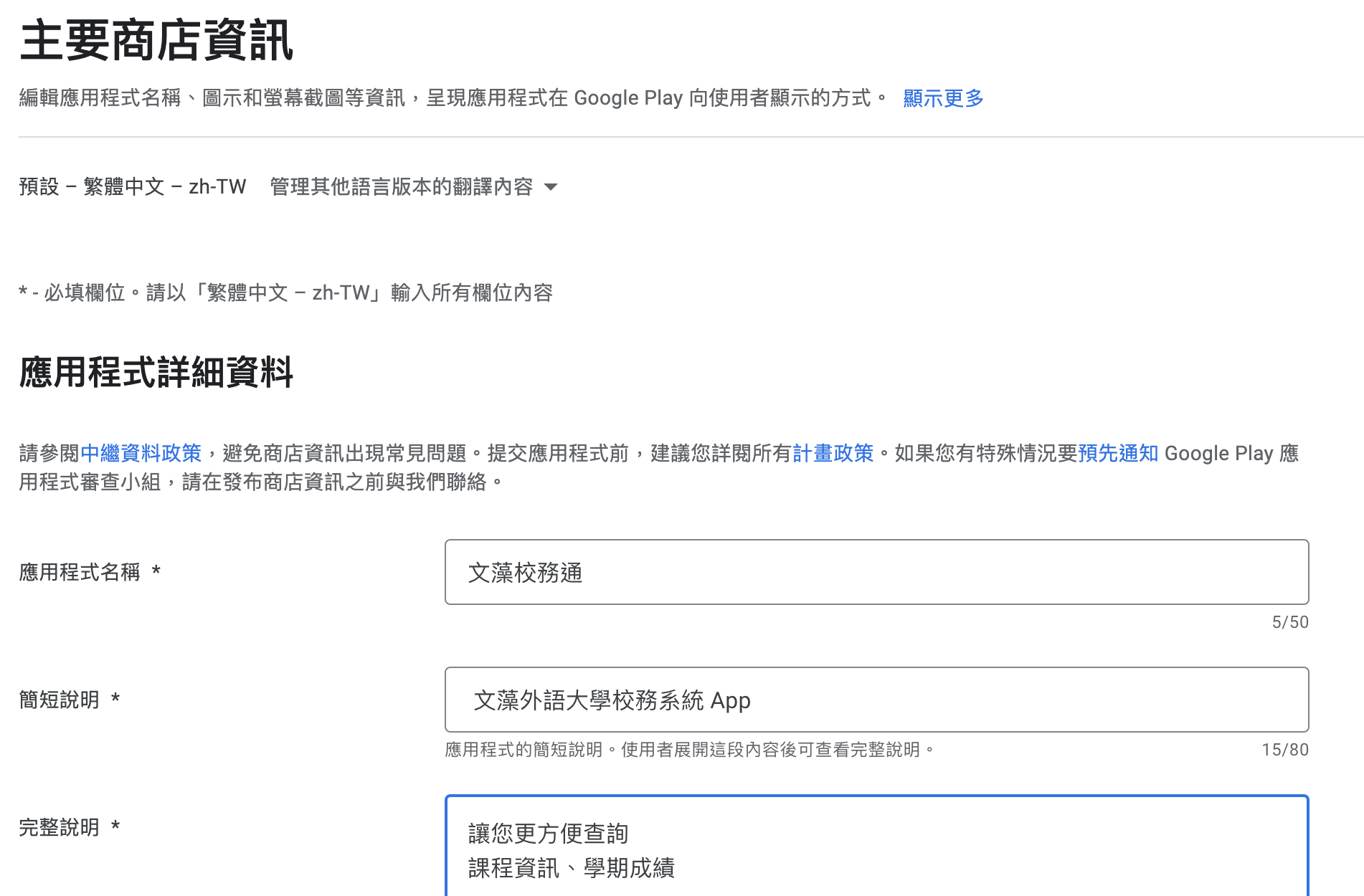Image resolution: width=1364 pixels, height=896 pixels.
Task: Focus the 應用程式名稱 input containing 文藻校務通
Action: tap(876, 572)
